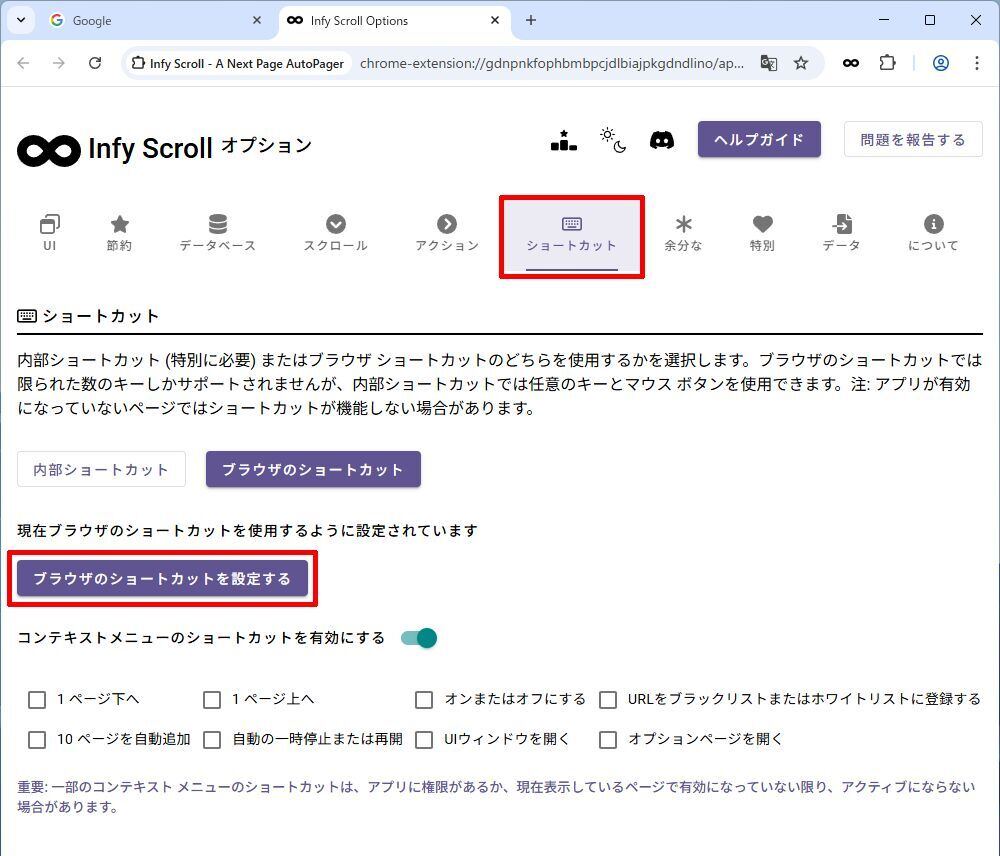Open the アクション tab
The height and width of the screenshot is (856, 1000).
pos(447,233)
